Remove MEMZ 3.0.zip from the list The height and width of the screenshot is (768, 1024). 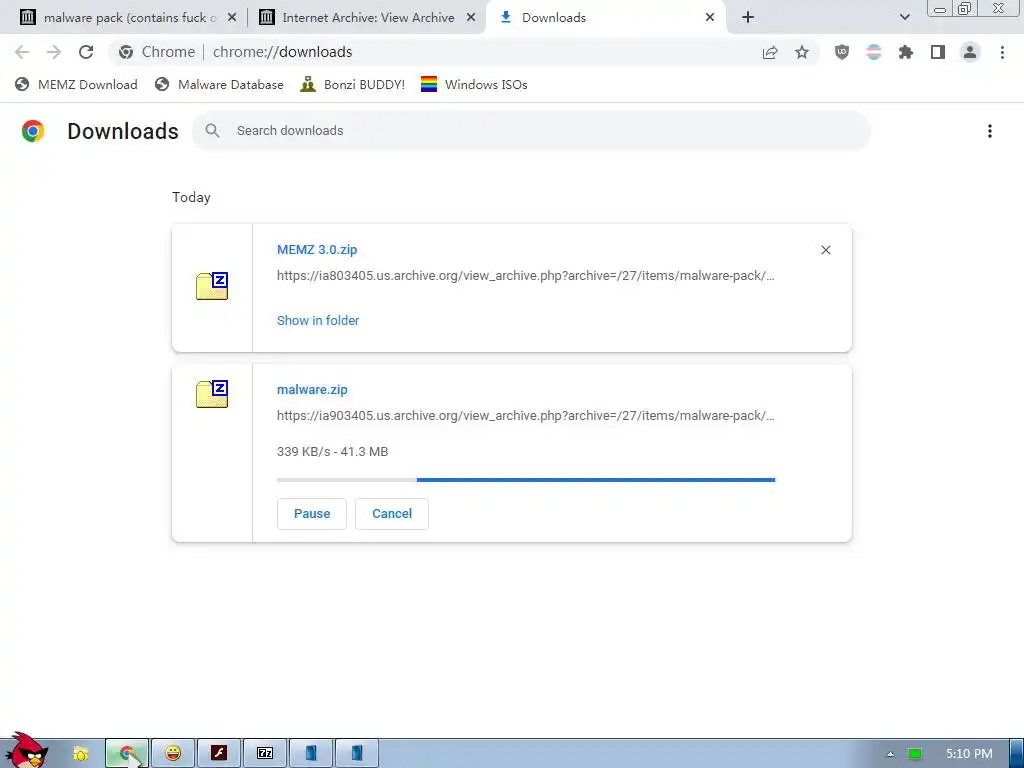pyautogui.click(x=825, y=250)
